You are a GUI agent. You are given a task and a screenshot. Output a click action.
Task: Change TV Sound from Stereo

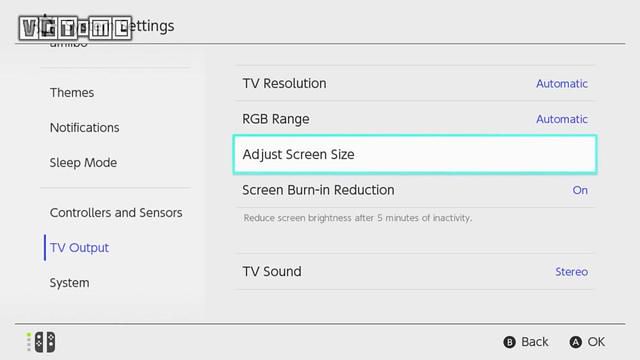click(415, 272)
